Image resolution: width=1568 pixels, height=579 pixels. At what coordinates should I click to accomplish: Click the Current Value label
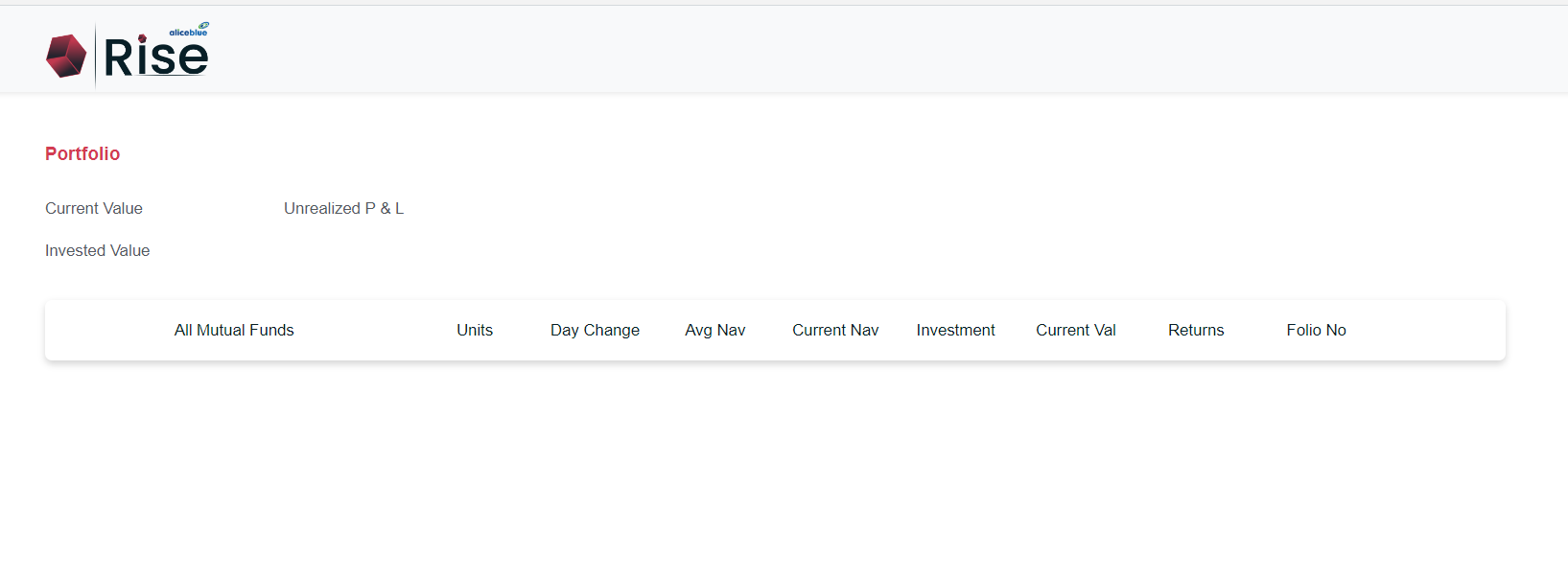(94, 208)
